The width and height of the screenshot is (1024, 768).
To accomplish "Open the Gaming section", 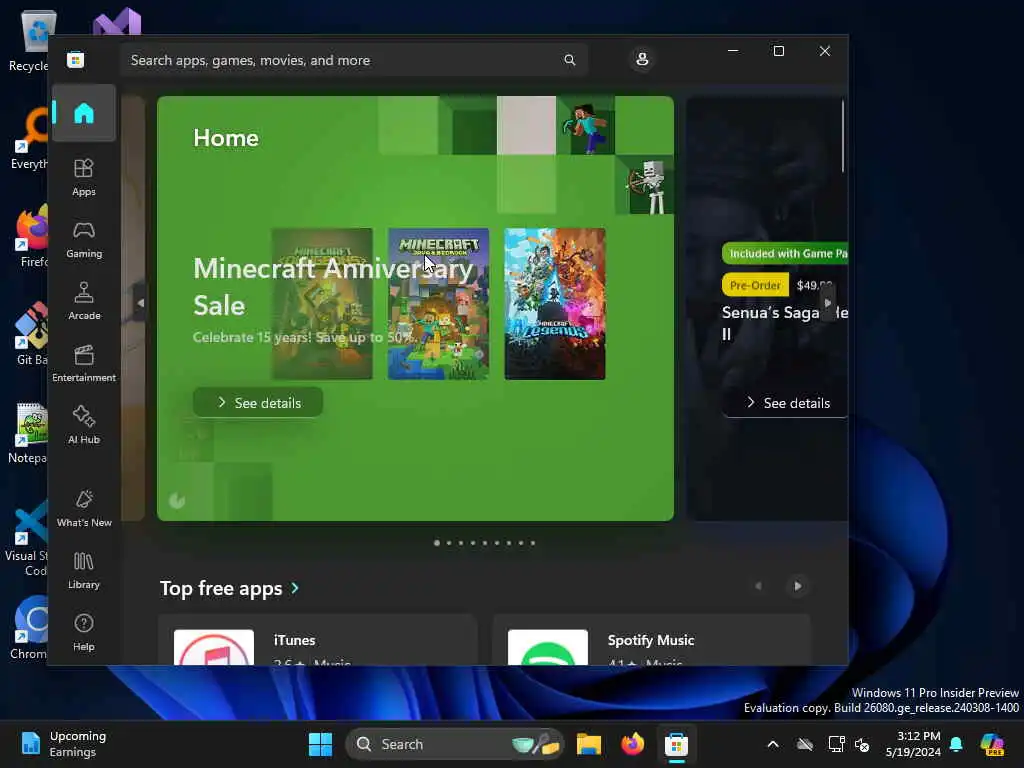I will coord(84,239).
